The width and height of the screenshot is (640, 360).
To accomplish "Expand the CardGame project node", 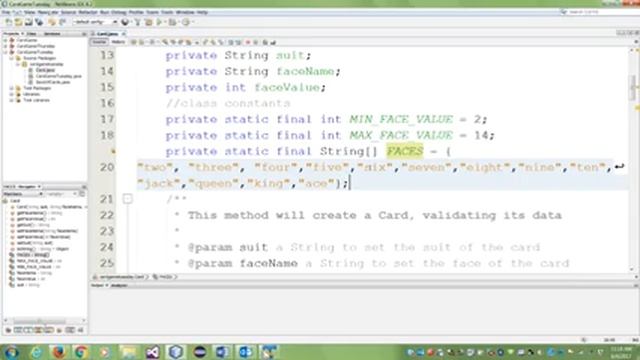I will [x=5, y=40].
